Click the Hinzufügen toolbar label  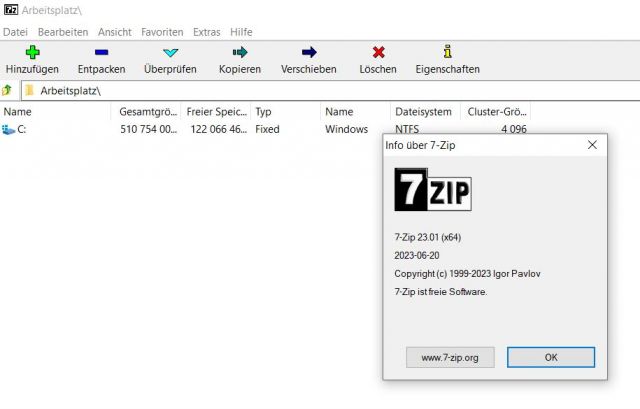(x=32, y=69)
